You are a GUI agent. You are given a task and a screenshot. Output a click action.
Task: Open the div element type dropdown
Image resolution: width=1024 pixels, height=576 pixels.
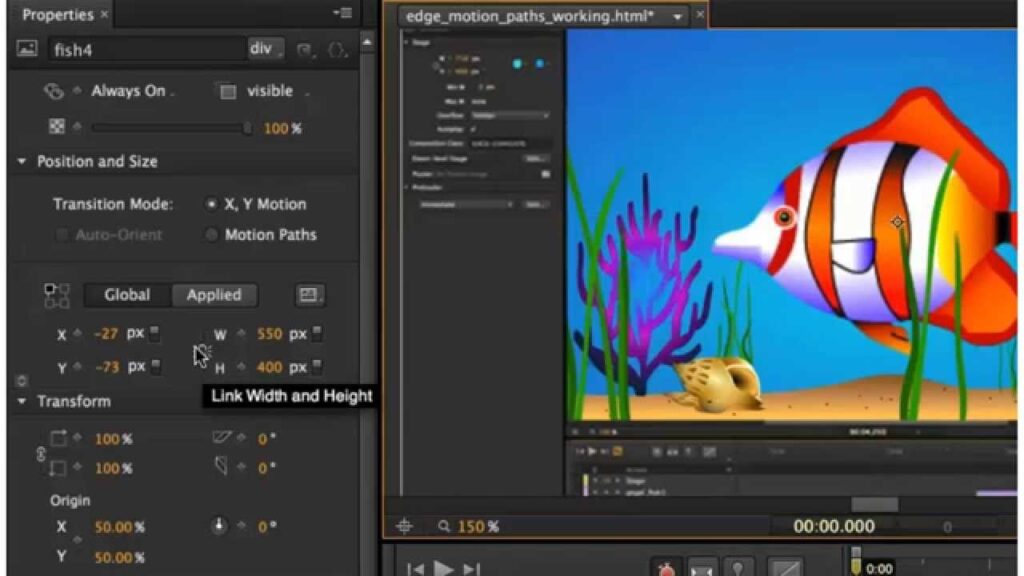point(265,49)
